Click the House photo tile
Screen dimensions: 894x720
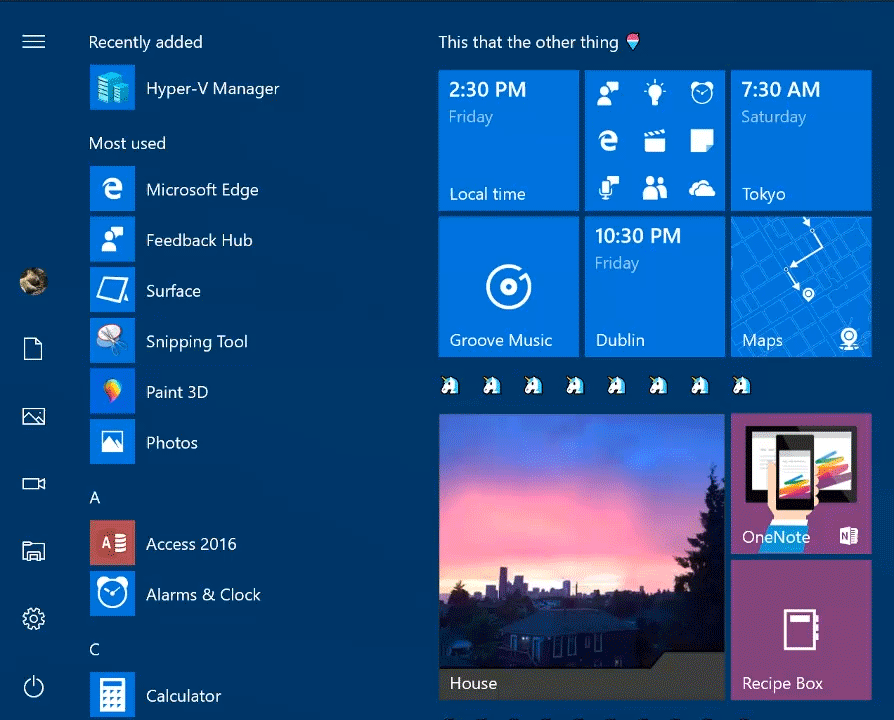581,557
